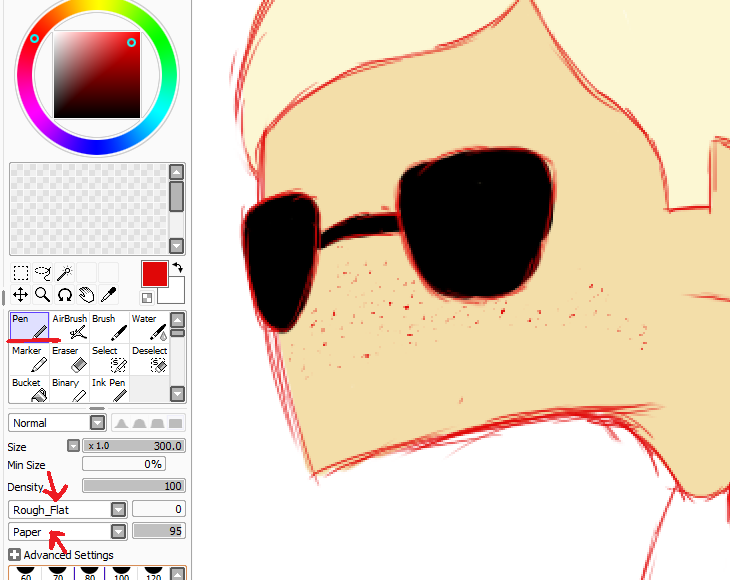Select the Brush tool
This screenshot has height=580, width=730.
click(109, 326)
